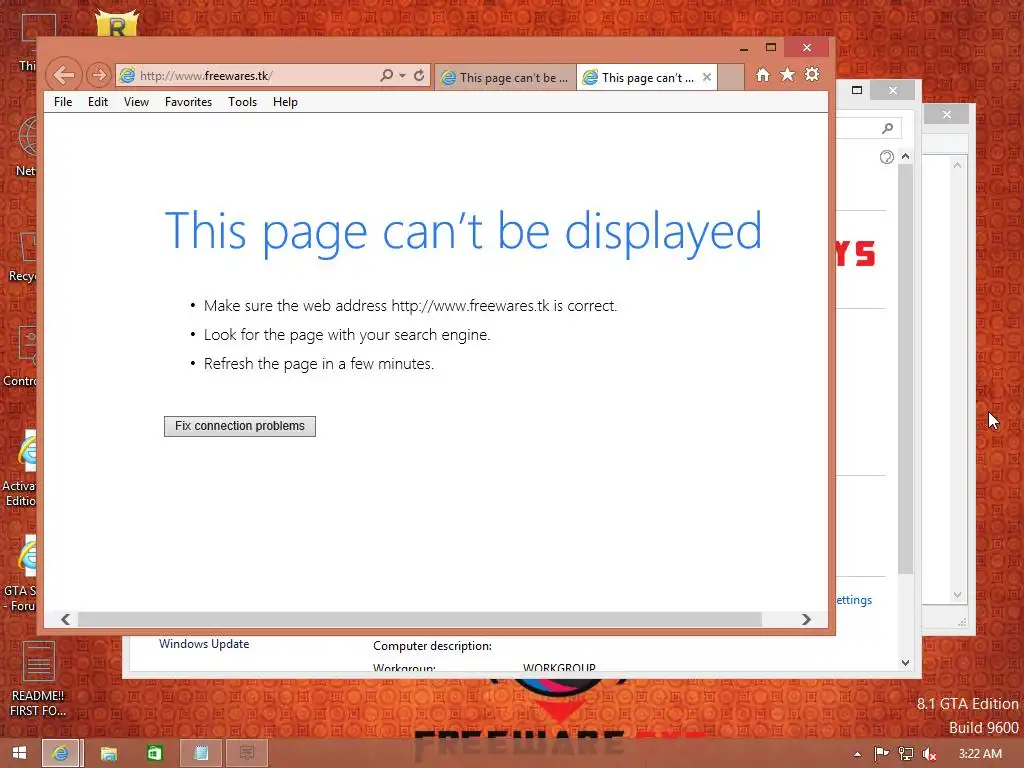This screenshot has height=768, width=1024.
Task: Open the Edit menu
Action: (98, 102)
